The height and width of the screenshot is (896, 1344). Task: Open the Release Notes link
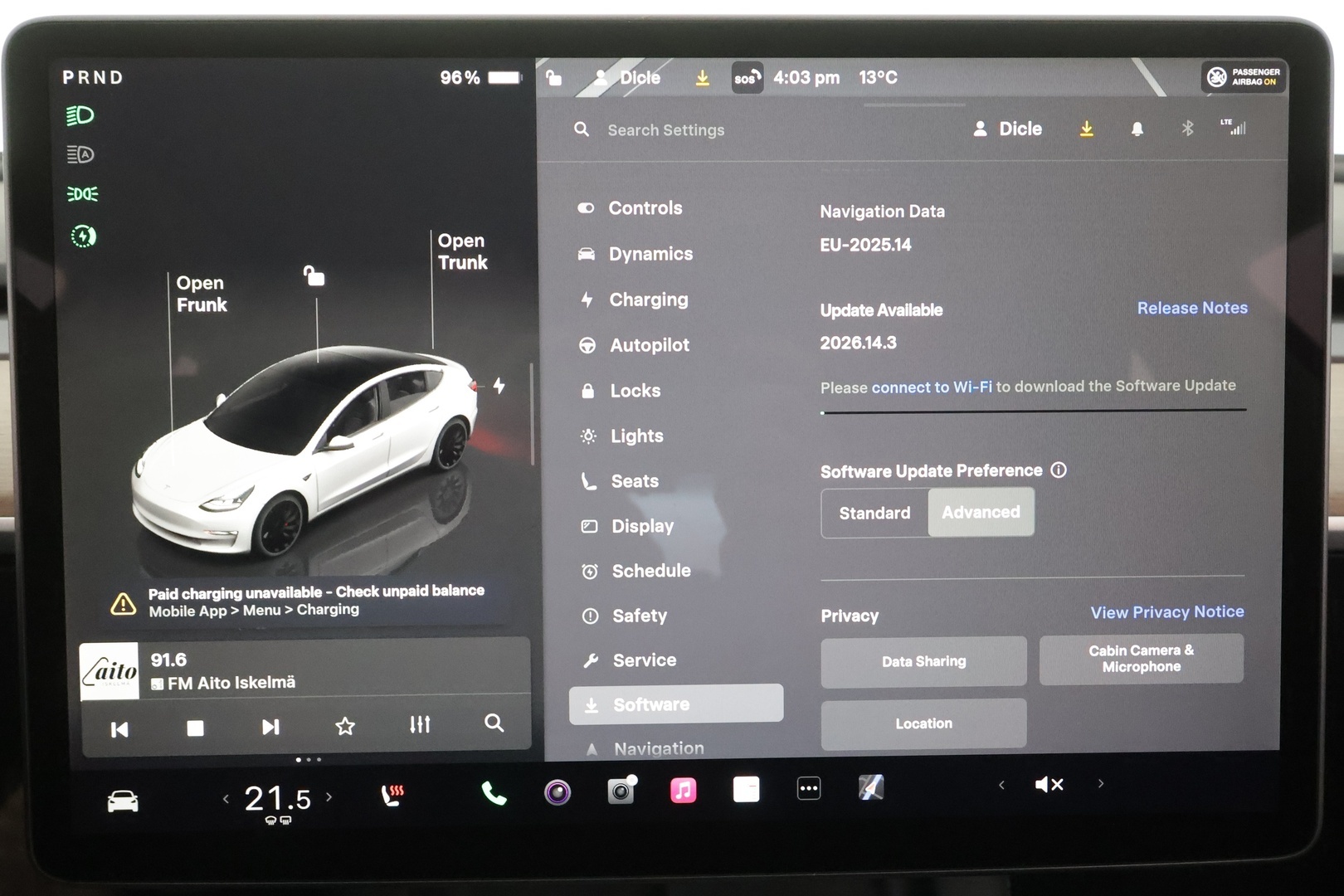pos(1192,308)
